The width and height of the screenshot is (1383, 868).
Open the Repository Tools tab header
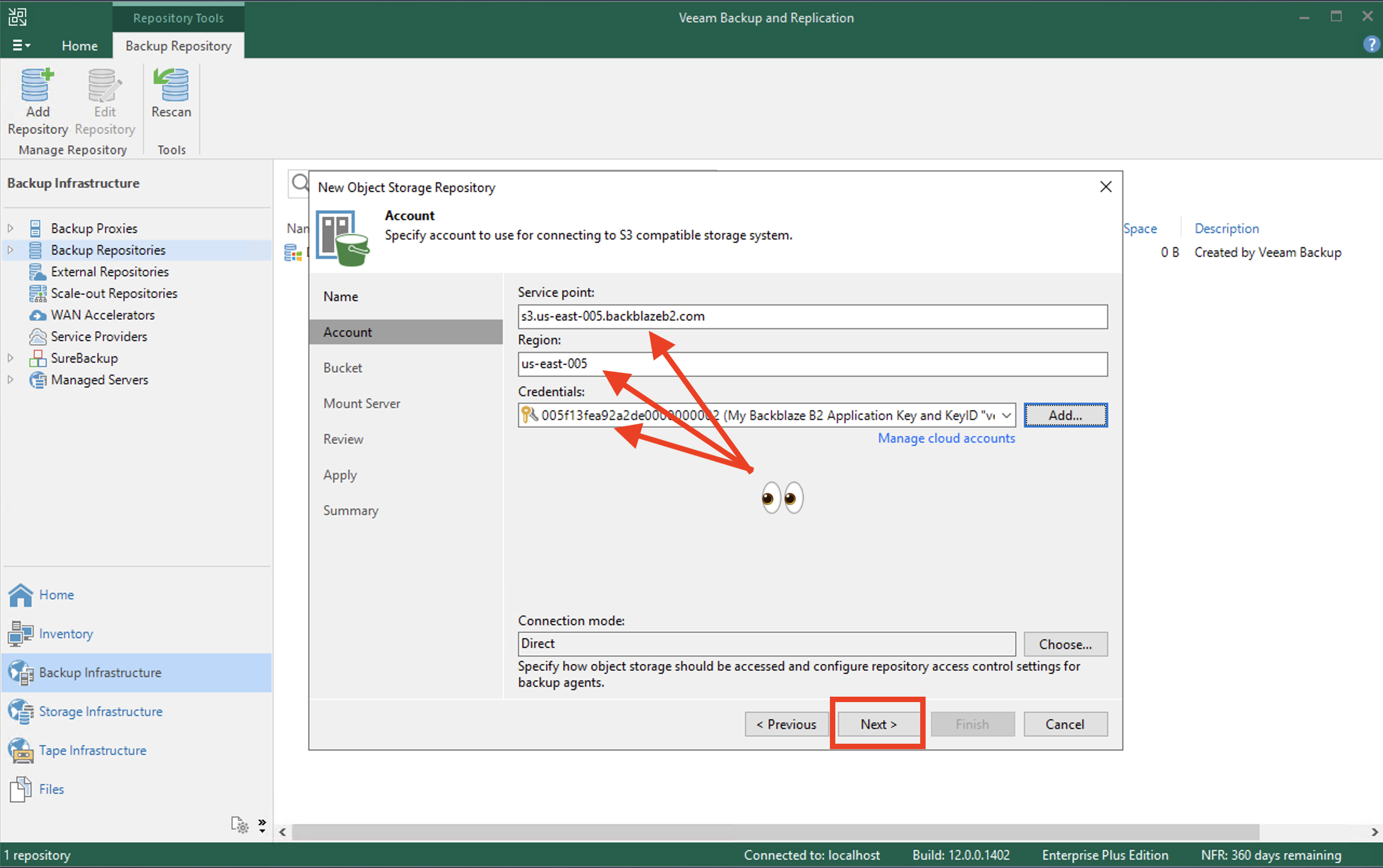pyautogui.click(x=178, y=18)
